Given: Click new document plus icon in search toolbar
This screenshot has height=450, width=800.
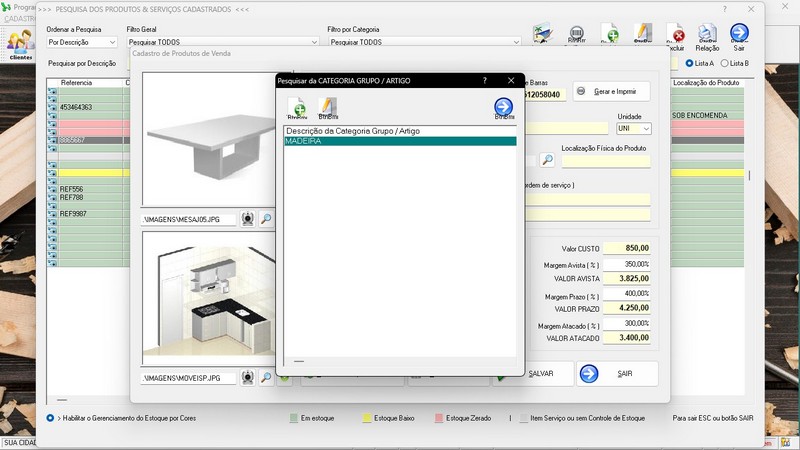Looking at the screenshot, I should pos(610,34).
